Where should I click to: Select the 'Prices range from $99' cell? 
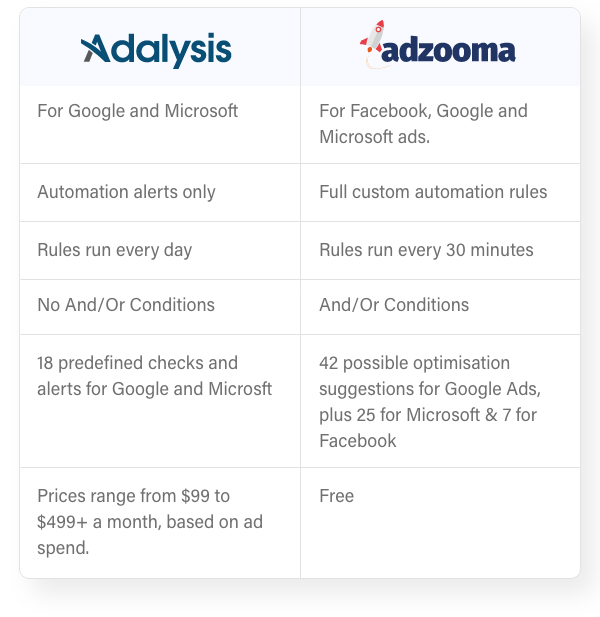pos(160,523)
